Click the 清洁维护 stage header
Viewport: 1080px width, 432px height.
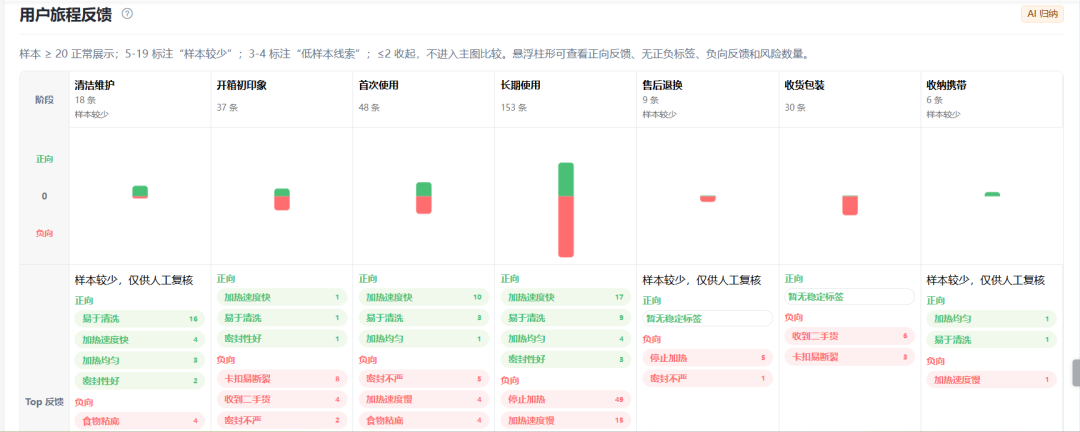coord(95,85)
